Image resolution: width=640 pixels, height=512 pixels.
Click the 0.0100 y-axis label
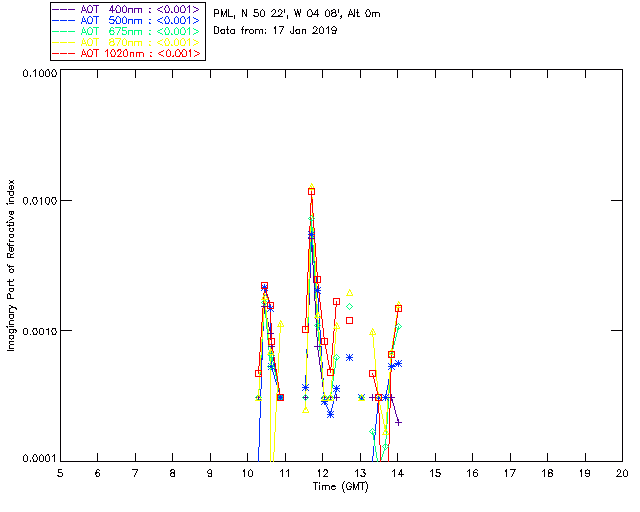39,201
